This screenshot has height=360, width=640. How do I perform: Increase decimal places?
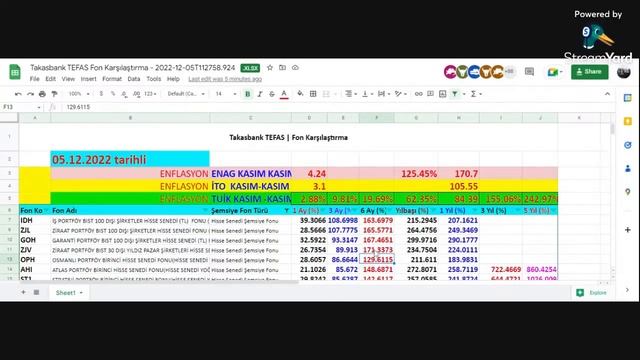coord(136,94)
